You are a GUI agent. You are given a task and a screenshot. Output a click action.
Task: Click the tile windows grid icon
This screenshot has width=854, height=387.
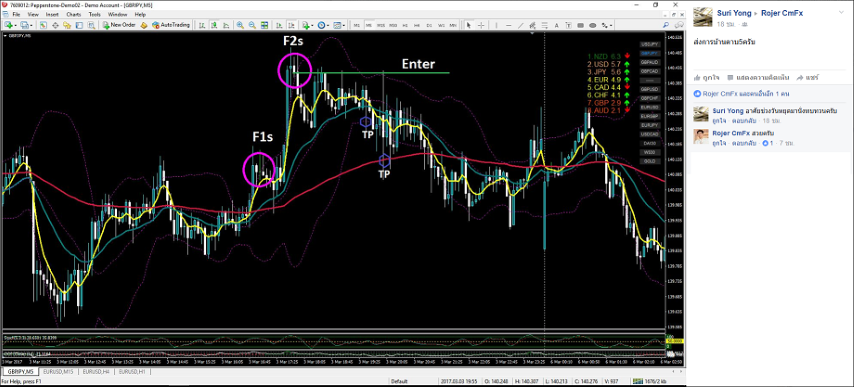pyautogui.click(x=264, y=25)
